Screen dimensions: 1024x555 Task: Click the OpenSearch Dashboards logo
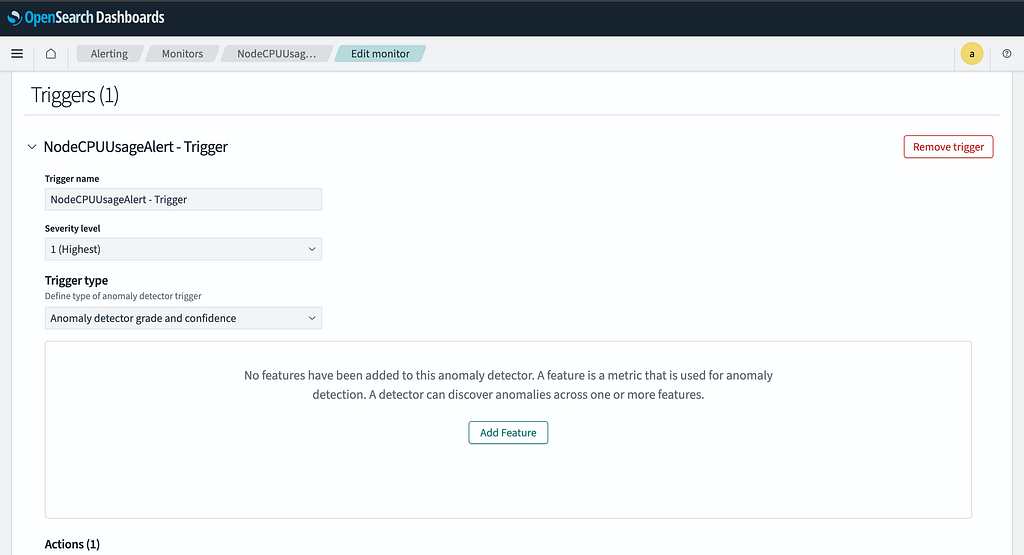[x=86, y=18]
